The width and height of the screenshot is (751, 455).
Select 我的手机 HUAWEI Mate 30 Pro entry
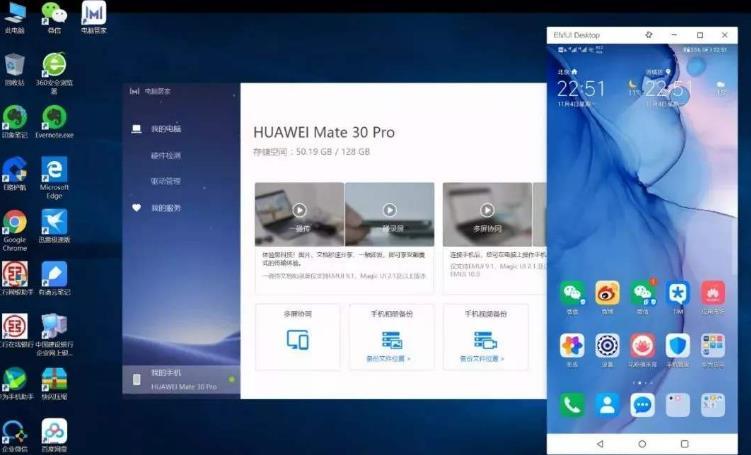pos(181,380)
